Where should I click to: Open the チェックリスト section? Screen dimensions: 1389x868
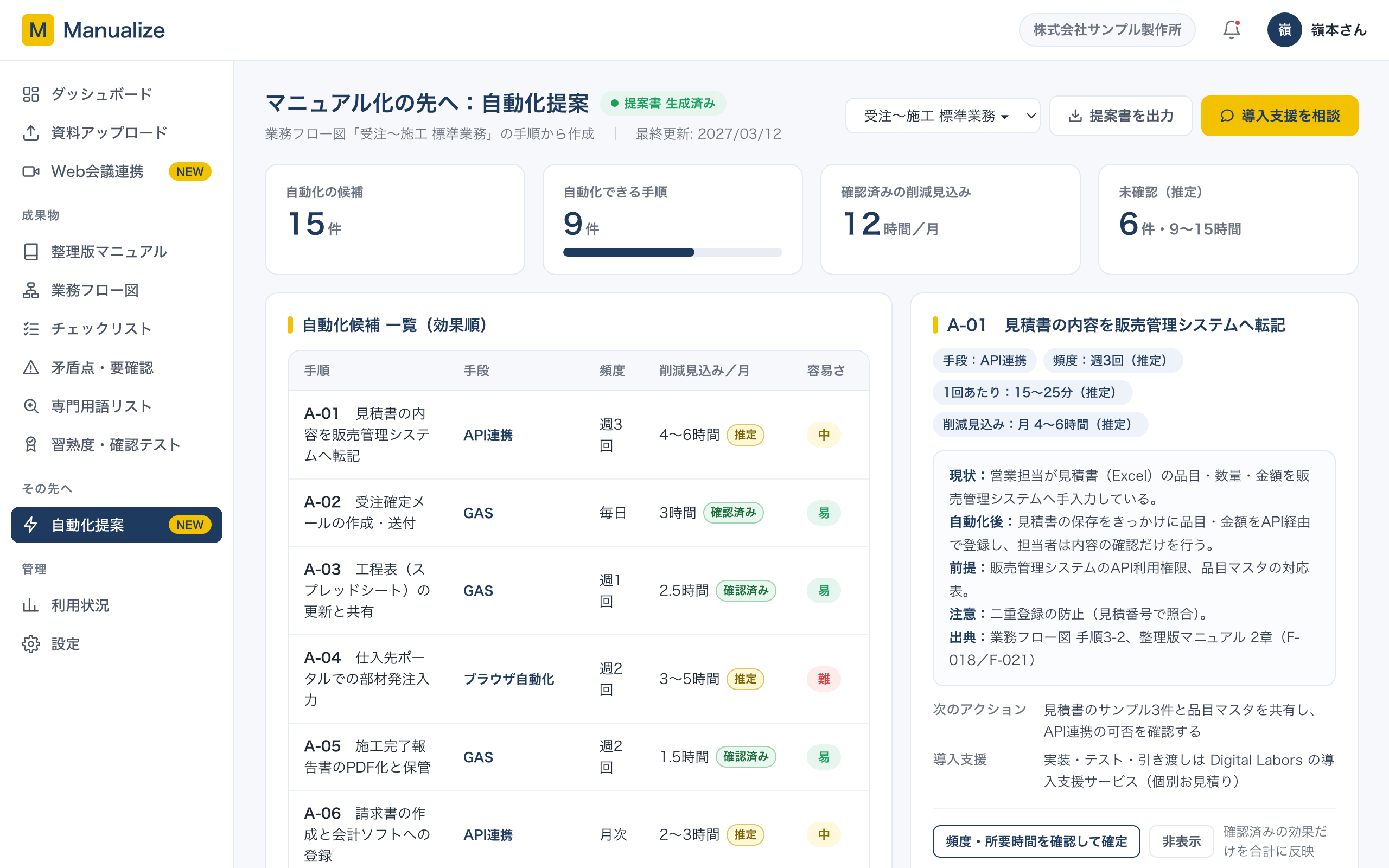(x=117, y=328)
